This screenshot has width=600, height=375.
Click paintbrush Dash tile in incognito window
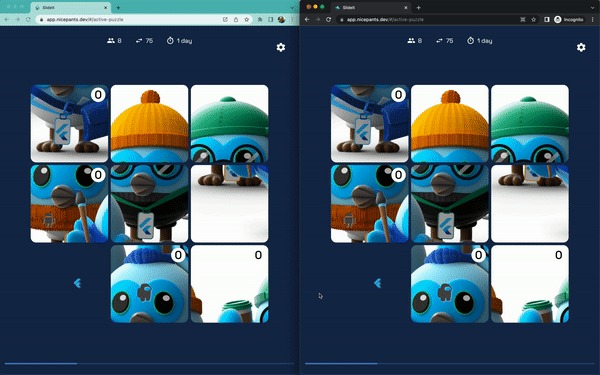[370, 204]
